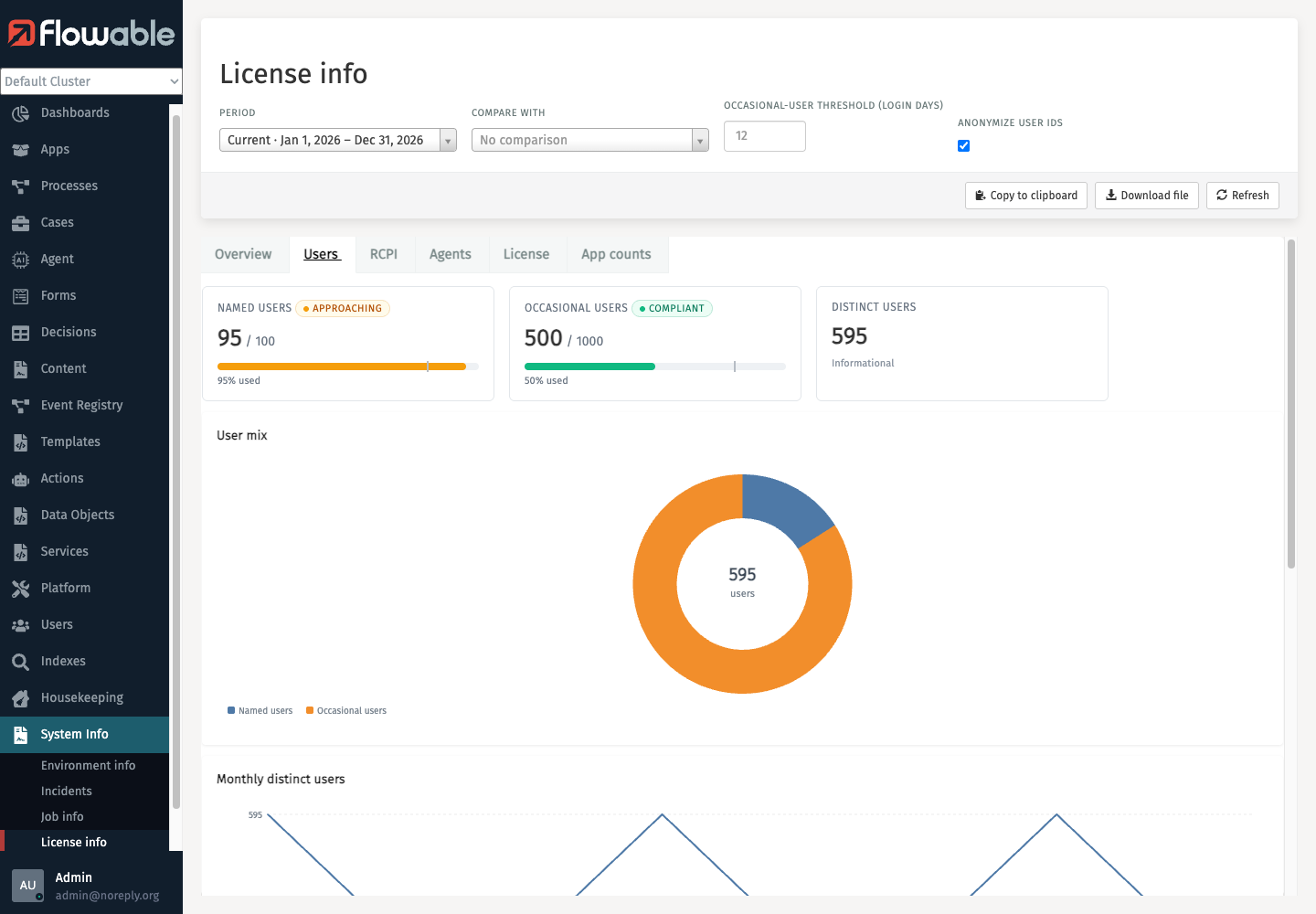Screen dimensions: 1316x914
Task: Switch to the Agents tab
Action: [451, 254]
